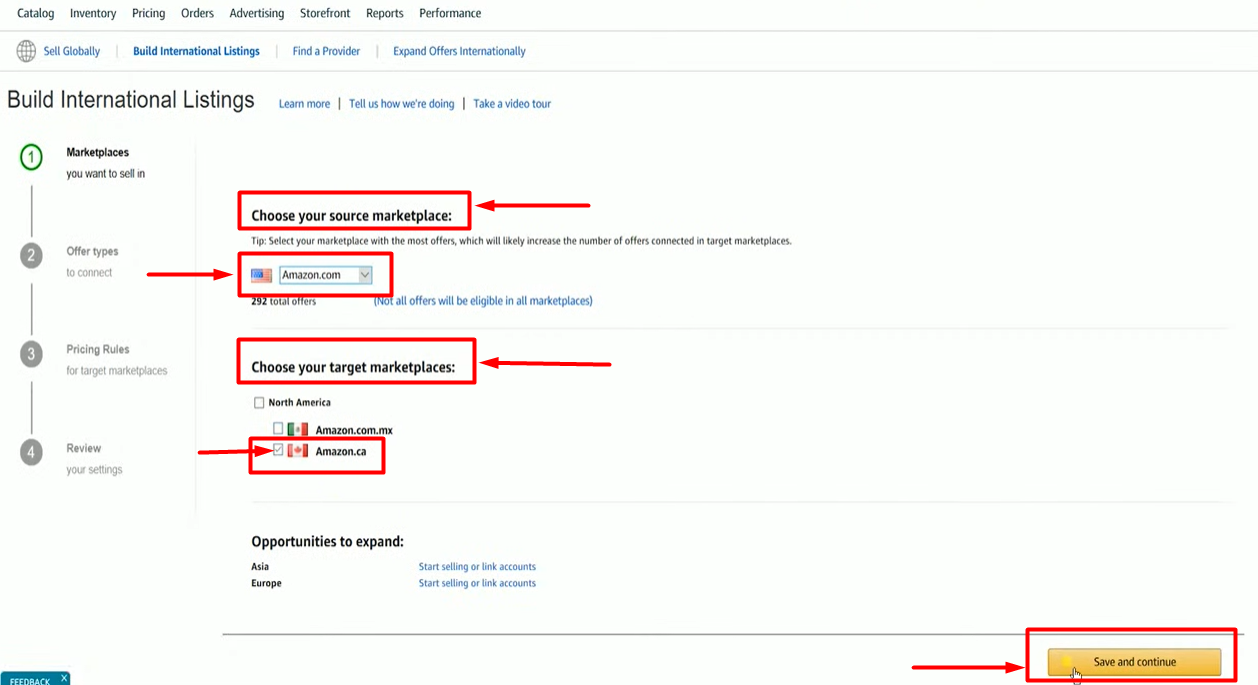
Task: Toggle the North America checkbox
Action: tap(259, 403)
